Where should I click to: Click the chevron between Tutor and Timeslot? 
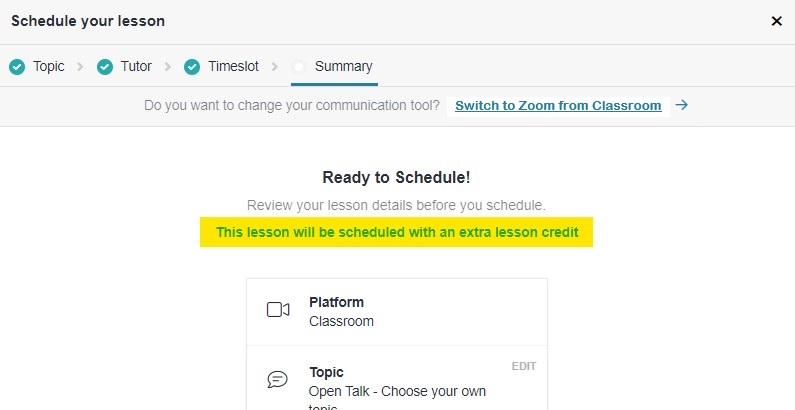pyautogui.click(x=168, y=67)
